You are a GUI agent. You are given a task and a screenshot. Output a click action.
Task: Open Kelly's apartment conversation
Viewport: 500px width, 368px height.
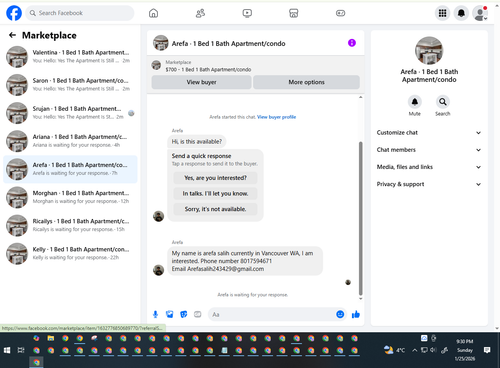coord(70,253)
